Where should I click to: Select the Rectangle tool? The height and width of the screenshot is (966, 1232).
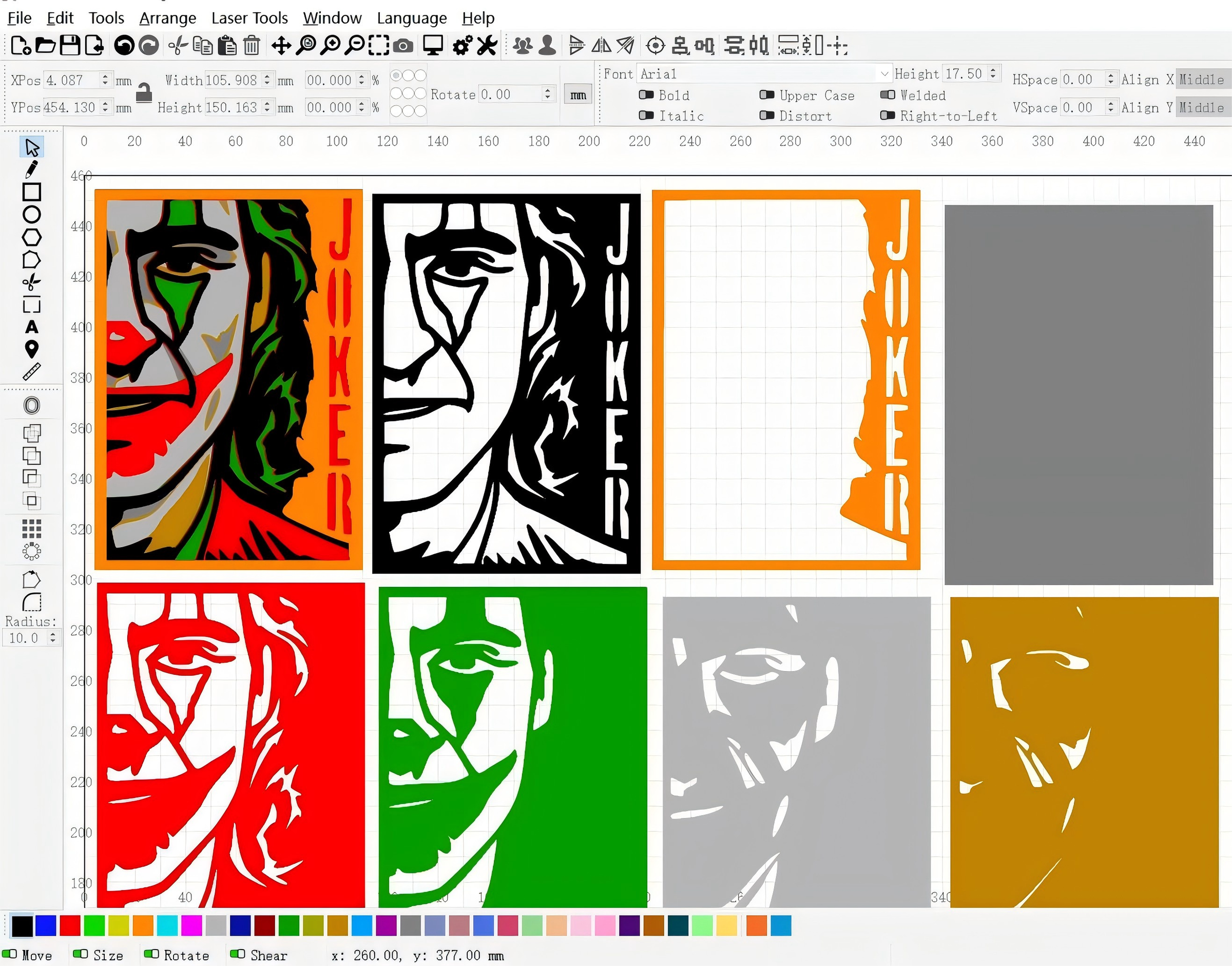point(32,192)
